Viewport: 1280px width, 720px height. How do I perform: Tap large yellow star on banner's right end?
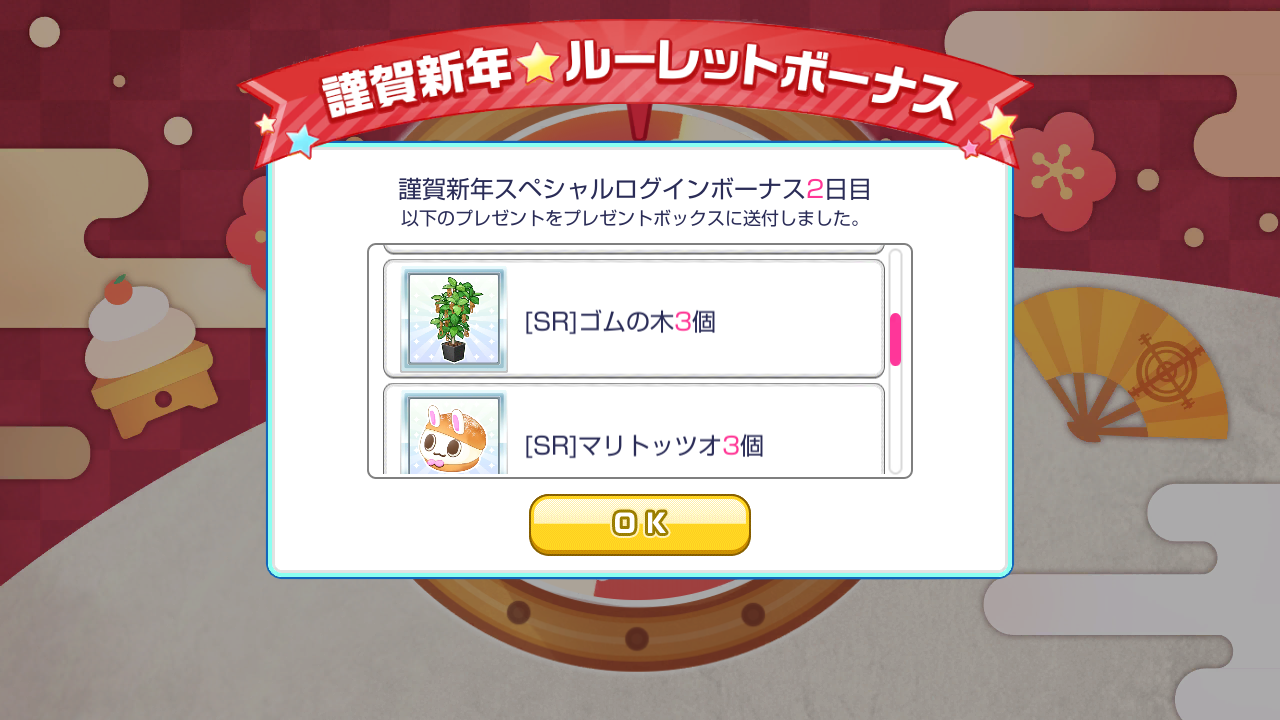point(998,124)
